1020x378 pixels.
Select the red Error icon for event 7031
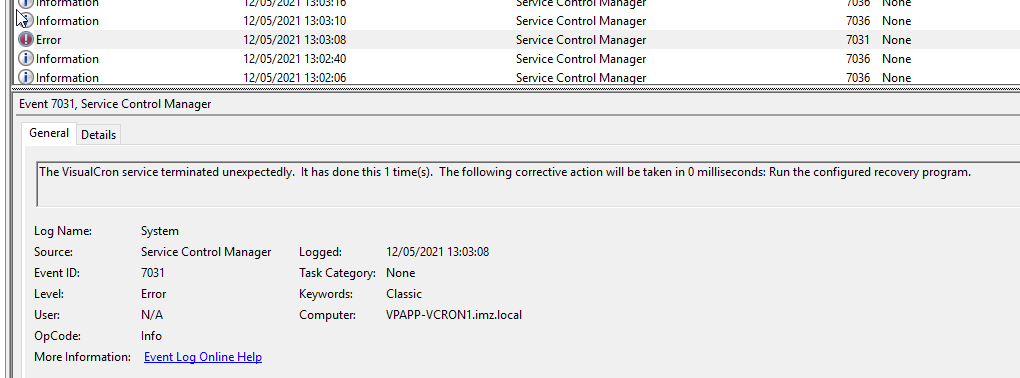tap(26, 40)
